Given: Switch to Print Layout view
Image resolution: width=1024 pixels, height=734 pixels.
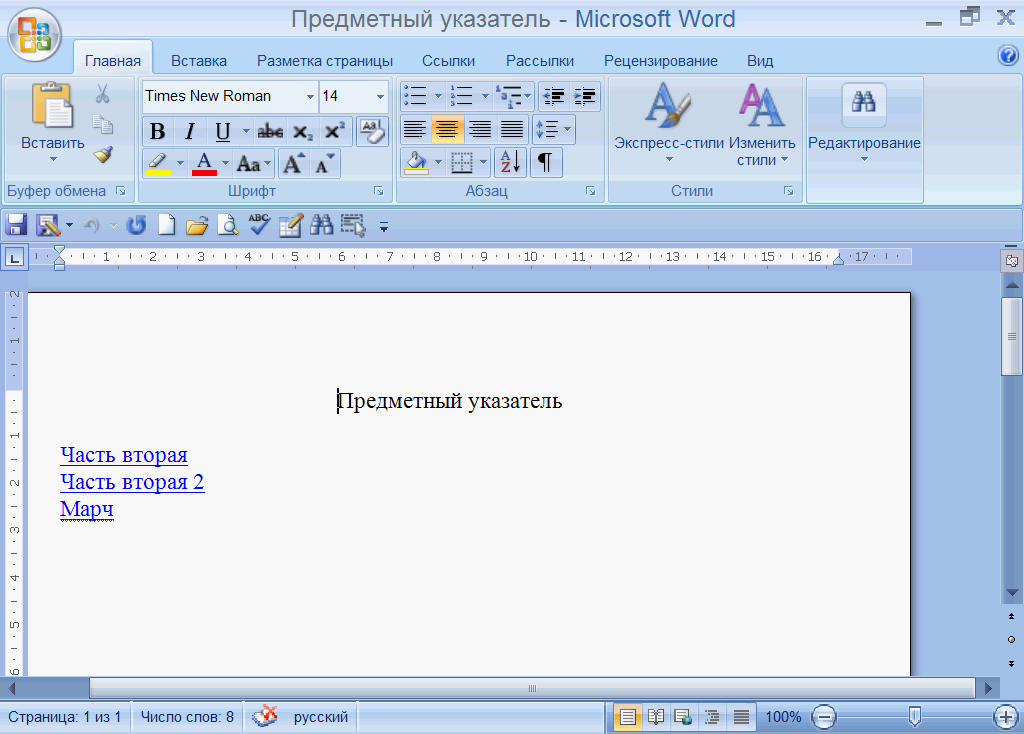Looking at the screenshot, I should (628, 717).
